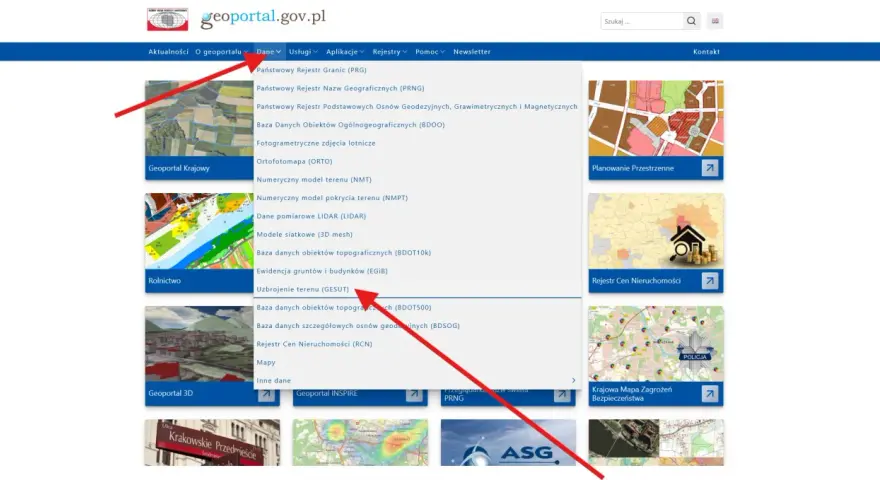Viewport: 880px width, 480px height.
Task: Select Rejestr Cen Nieruchomości (RCN) entry
Action: coord(314,344)
